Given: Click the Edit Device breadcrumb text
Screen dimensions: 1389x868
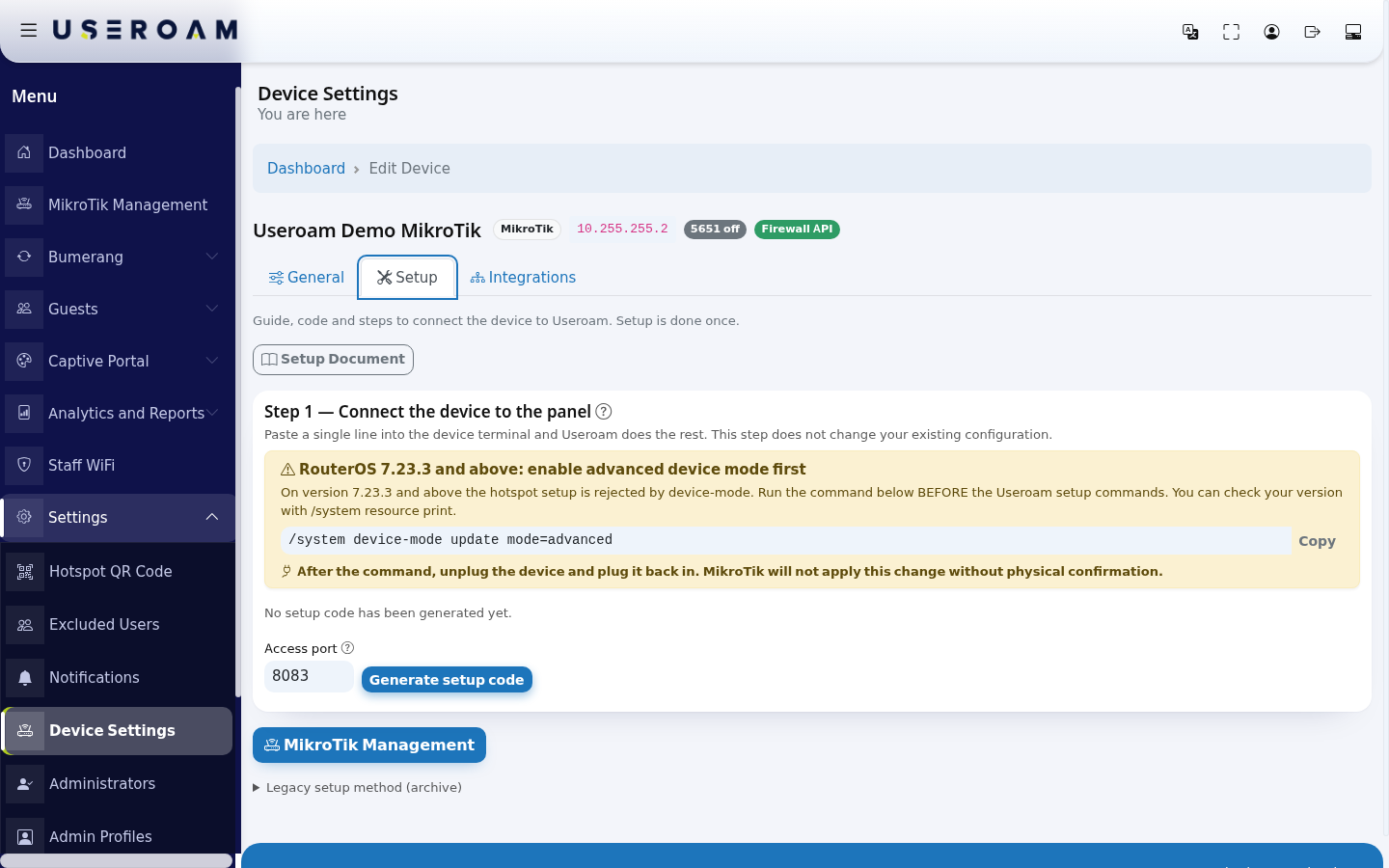Looking at the screenshot, I should [409, 169].
